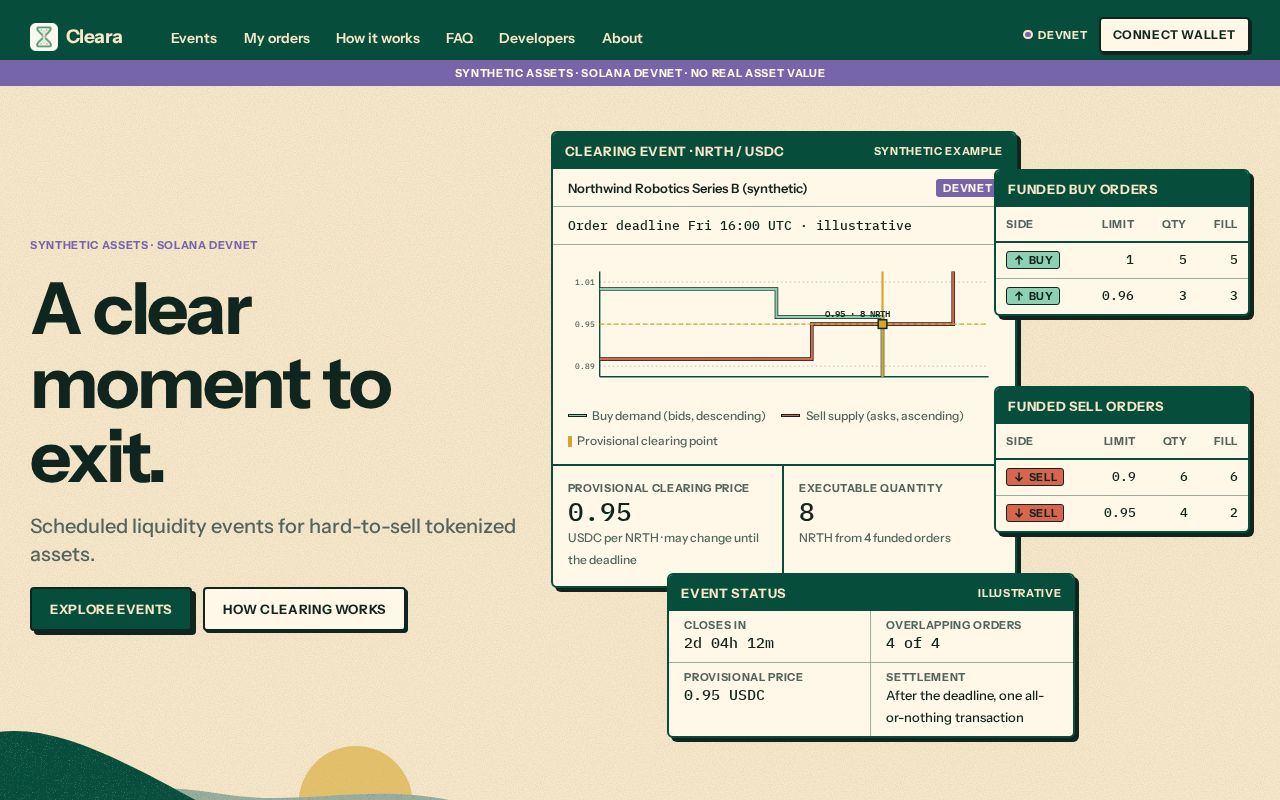Click the green buy demand legend swatch
The width and height of the screenshot is (1280, 800).
point(577,416)
